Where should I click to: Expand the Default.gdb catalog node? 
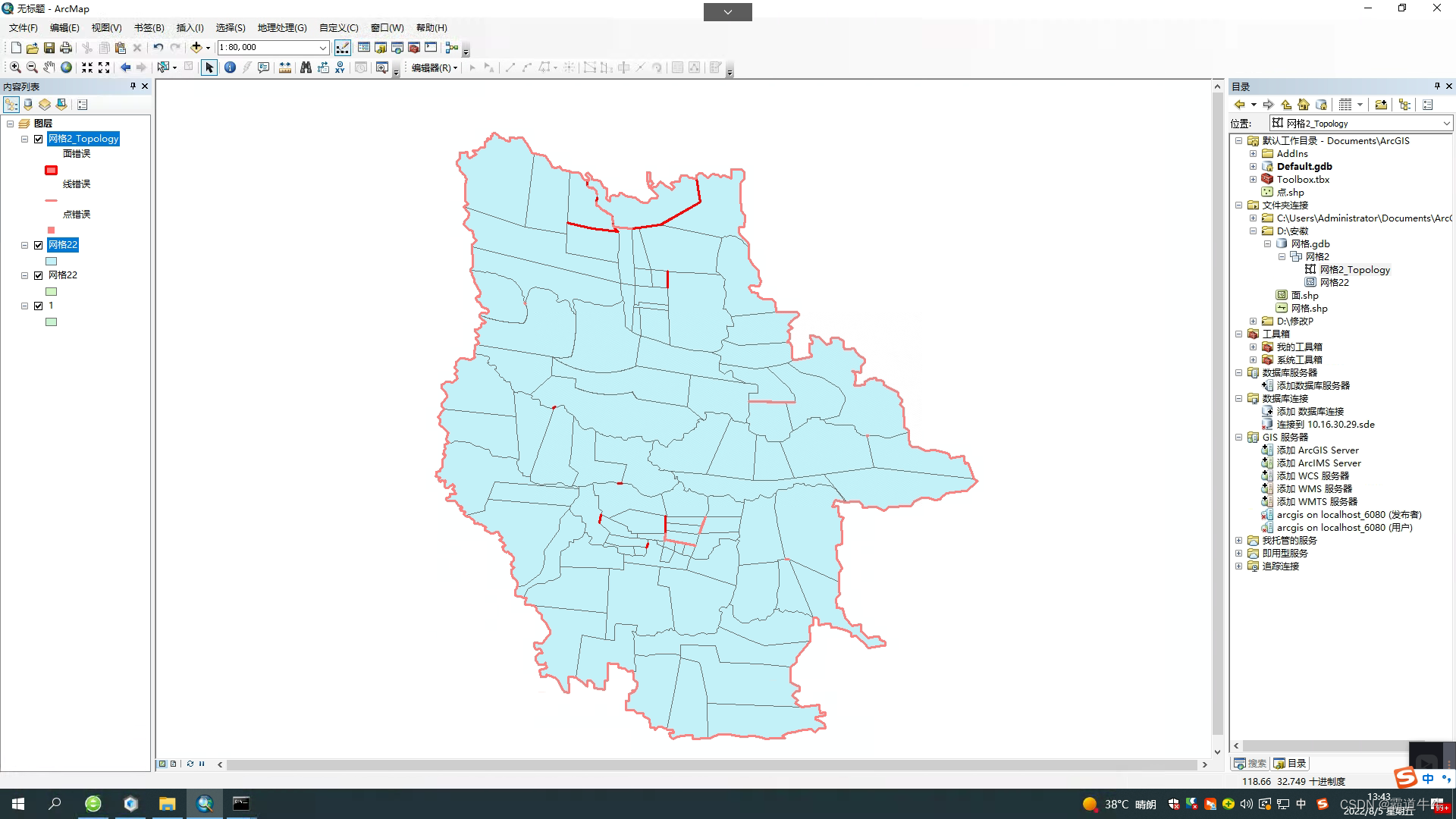coord(1254,167)
